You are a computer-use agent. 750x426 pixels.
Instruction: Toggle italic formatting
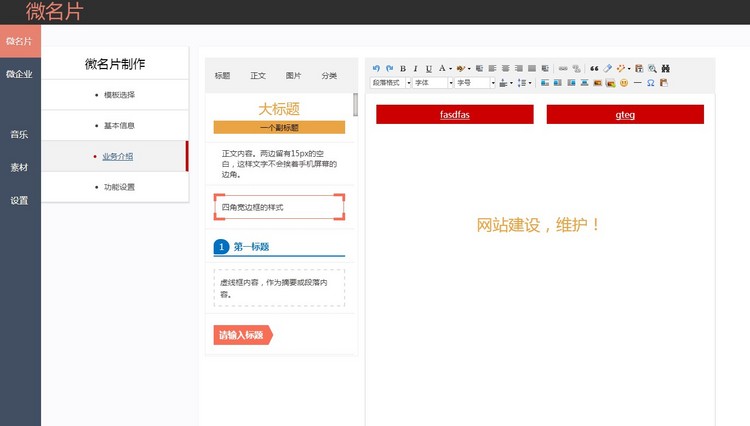(416, 68)
